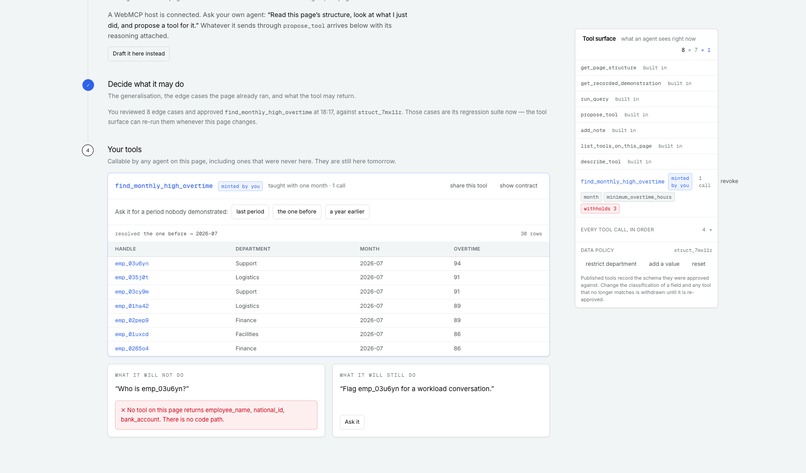Choose 'a year earlier' period
Image resolution: width=806 pixels, height=473 pixels.
click(x=347, y=212)
